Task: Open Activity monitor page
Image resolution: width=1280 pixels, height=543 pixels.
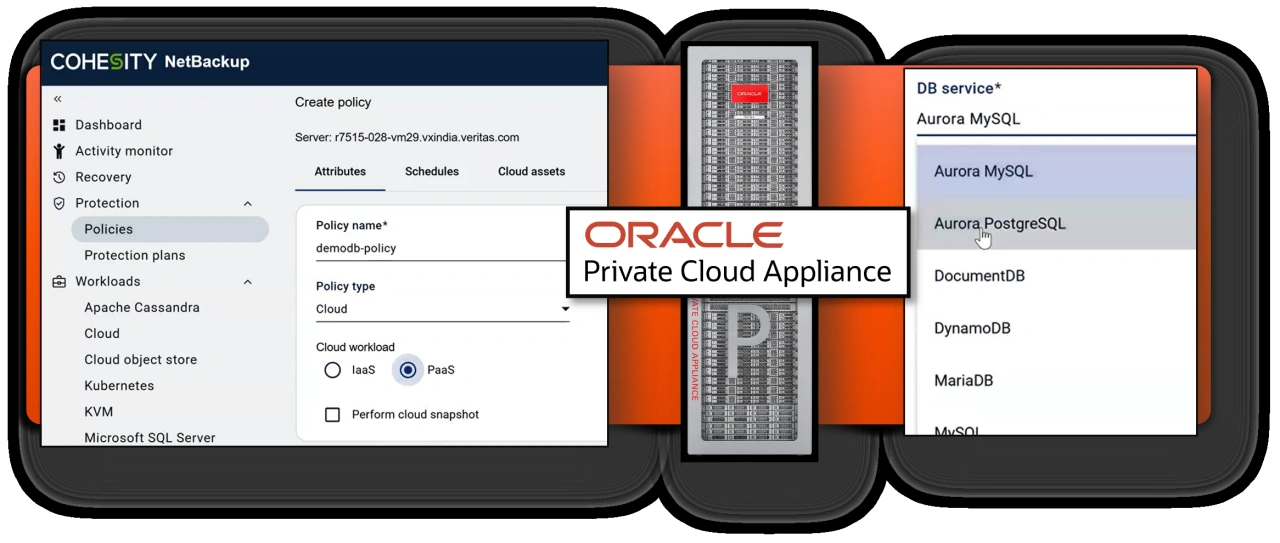Action: tap(124, 151)
